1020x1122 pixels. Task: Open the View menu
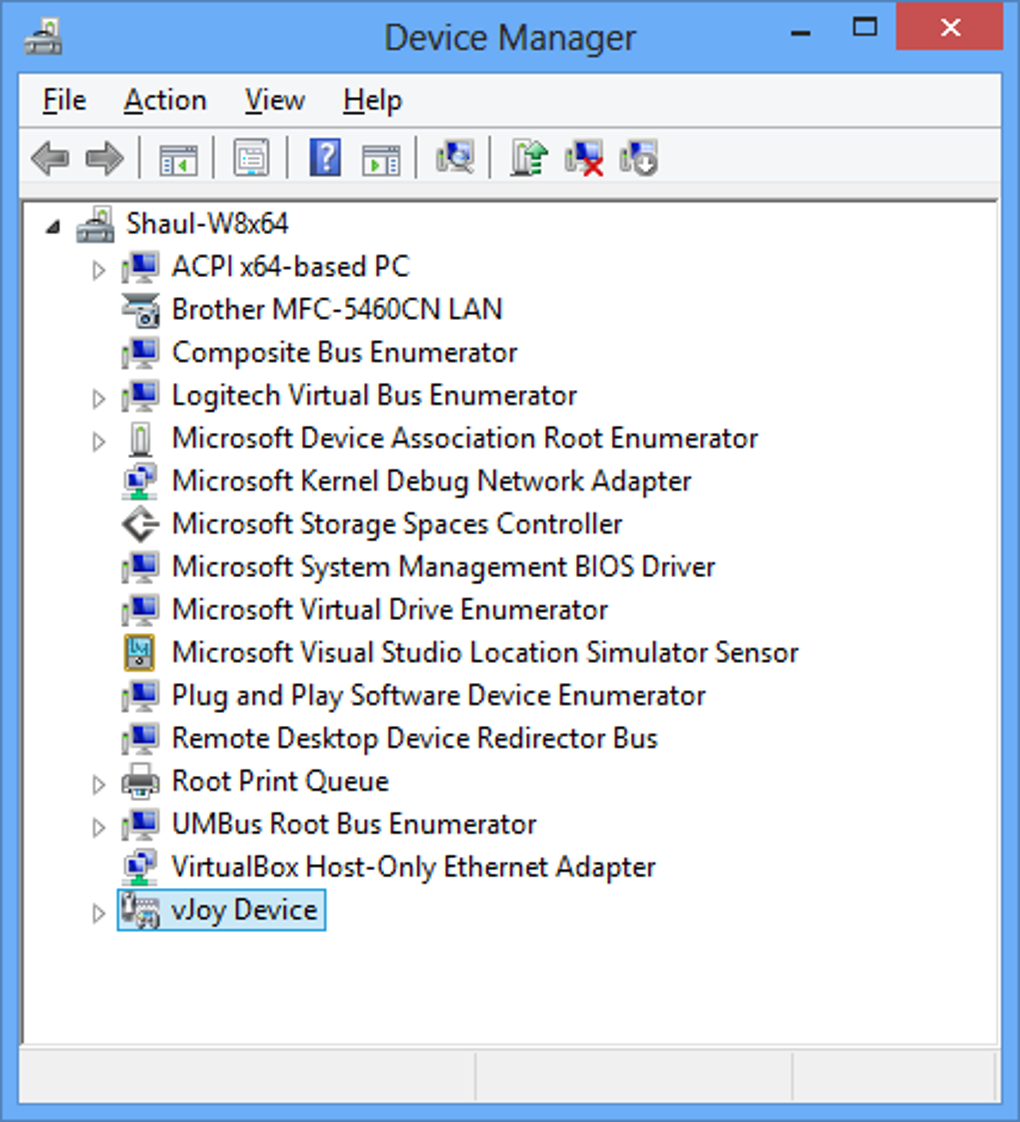(274, 101)
